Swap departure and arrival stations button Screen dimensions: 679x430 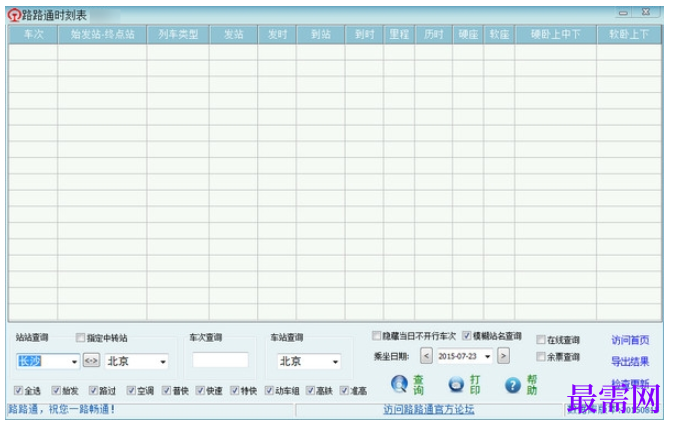click(91, 360)
